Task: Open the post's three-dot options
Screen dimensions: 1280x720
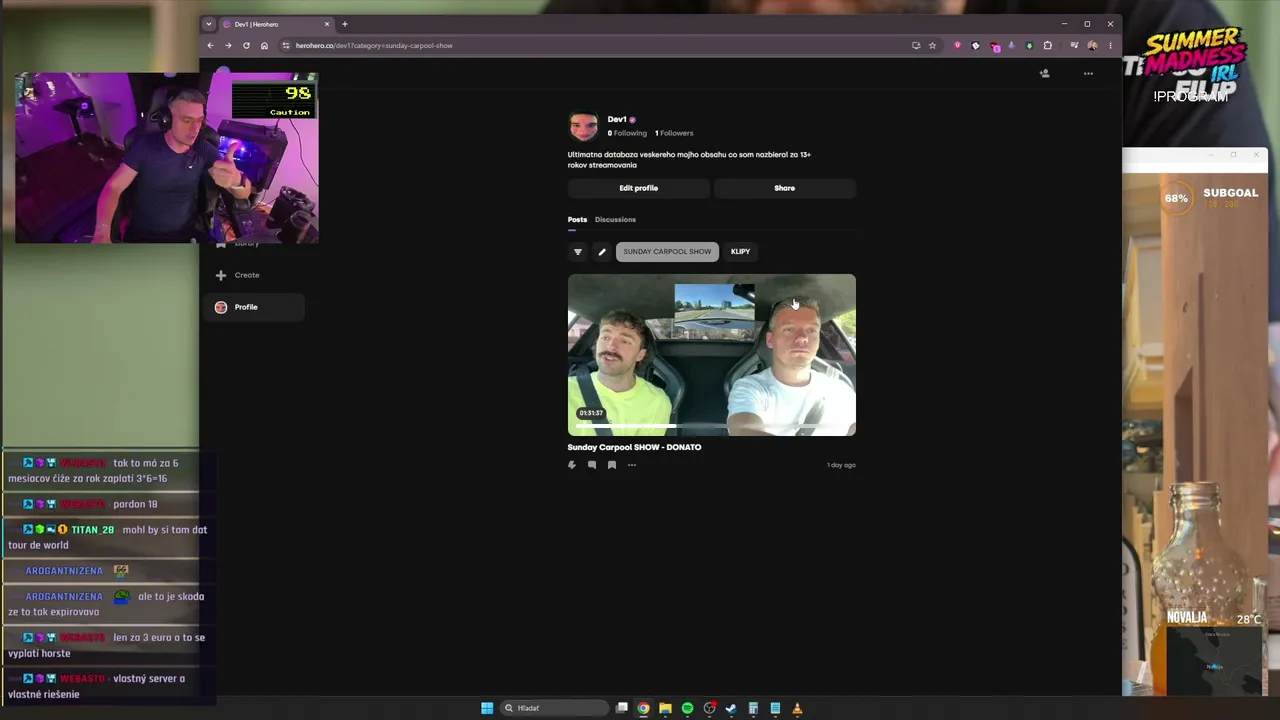Action: 632,465
